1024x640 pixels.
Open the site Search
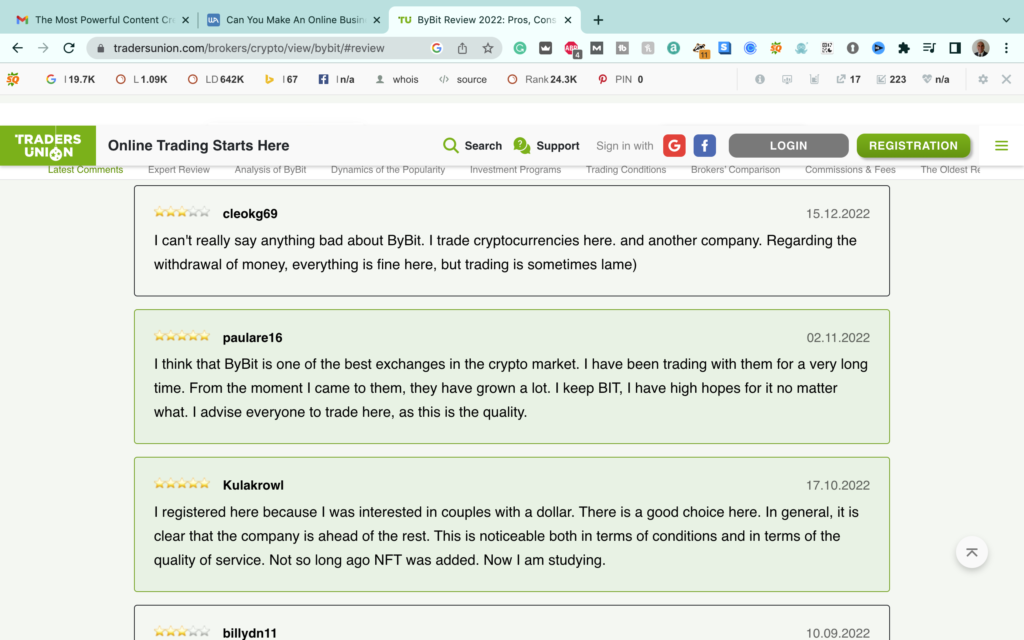(472, 146)
